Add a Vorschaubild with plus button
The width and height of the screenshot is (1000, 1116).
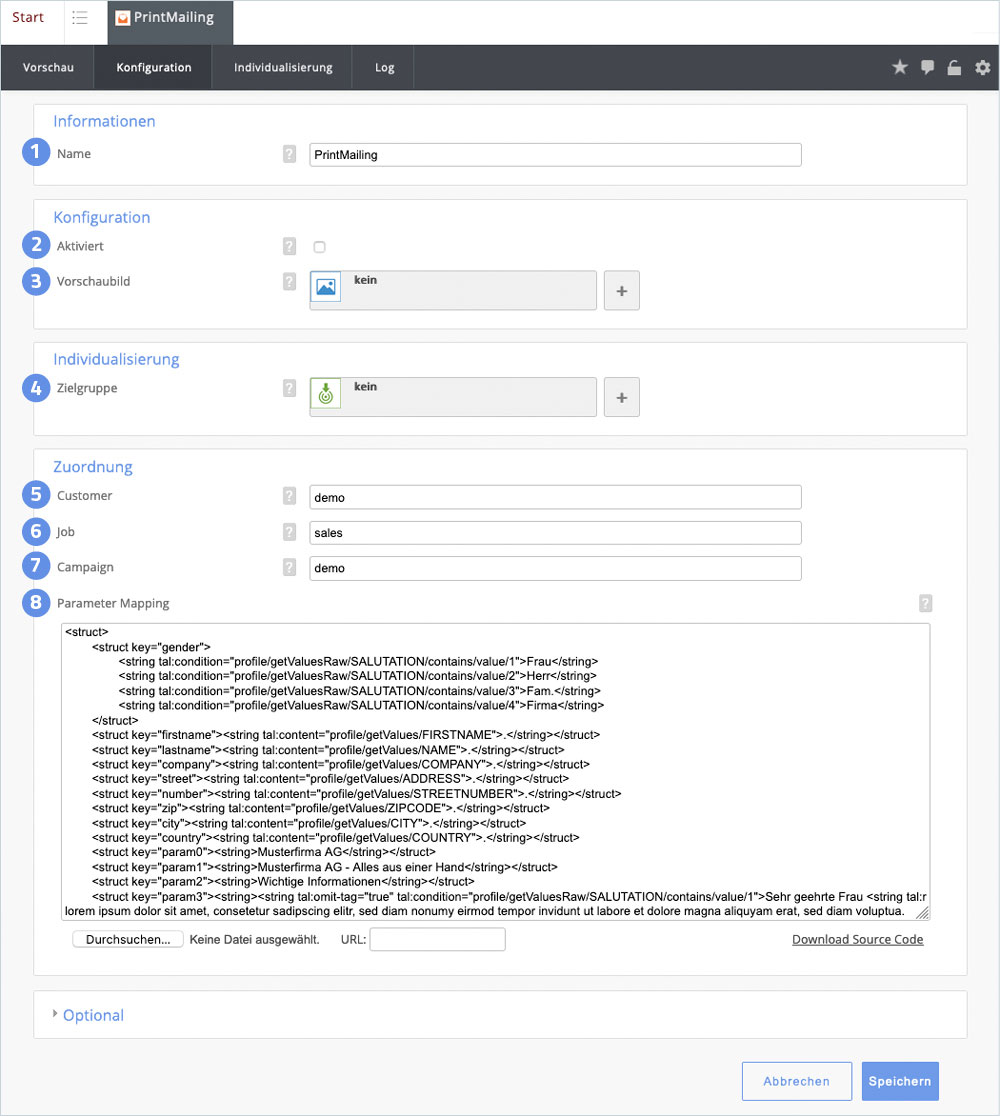click(621, 290)
